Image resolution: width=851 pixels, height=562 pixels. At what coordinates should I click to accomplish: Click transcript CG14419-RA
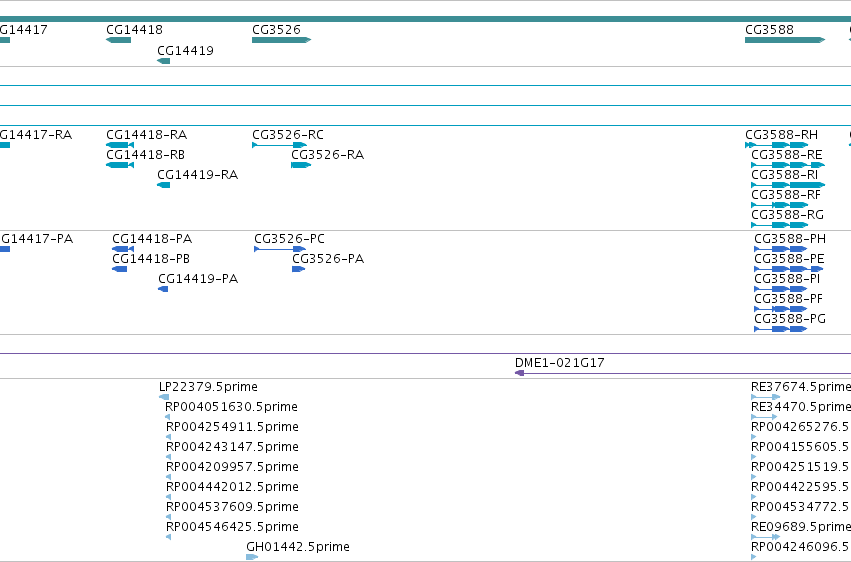click(x=163, y=185)
